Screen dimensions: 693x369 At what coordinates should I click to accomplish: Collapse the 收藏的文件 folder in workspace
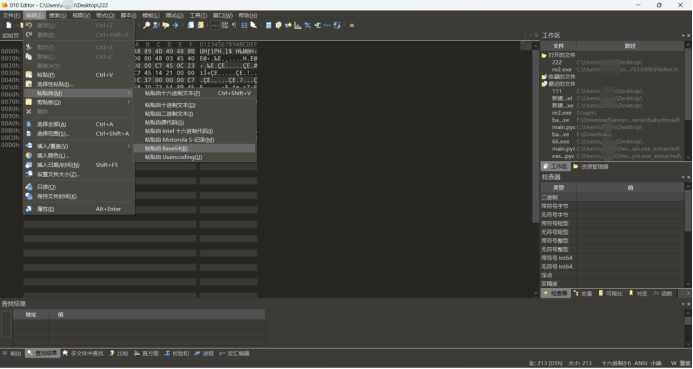(x=544, y=76)
